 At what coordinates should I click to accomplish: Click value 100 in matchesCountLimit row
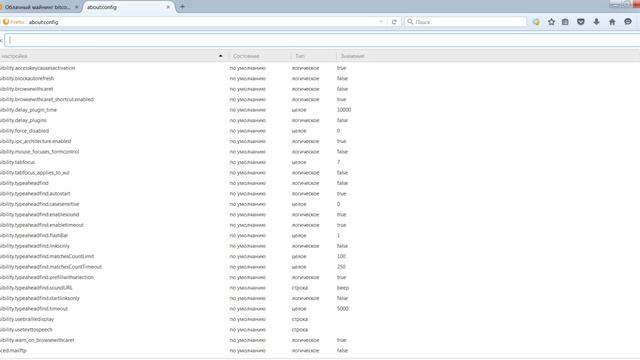[341, 256]
